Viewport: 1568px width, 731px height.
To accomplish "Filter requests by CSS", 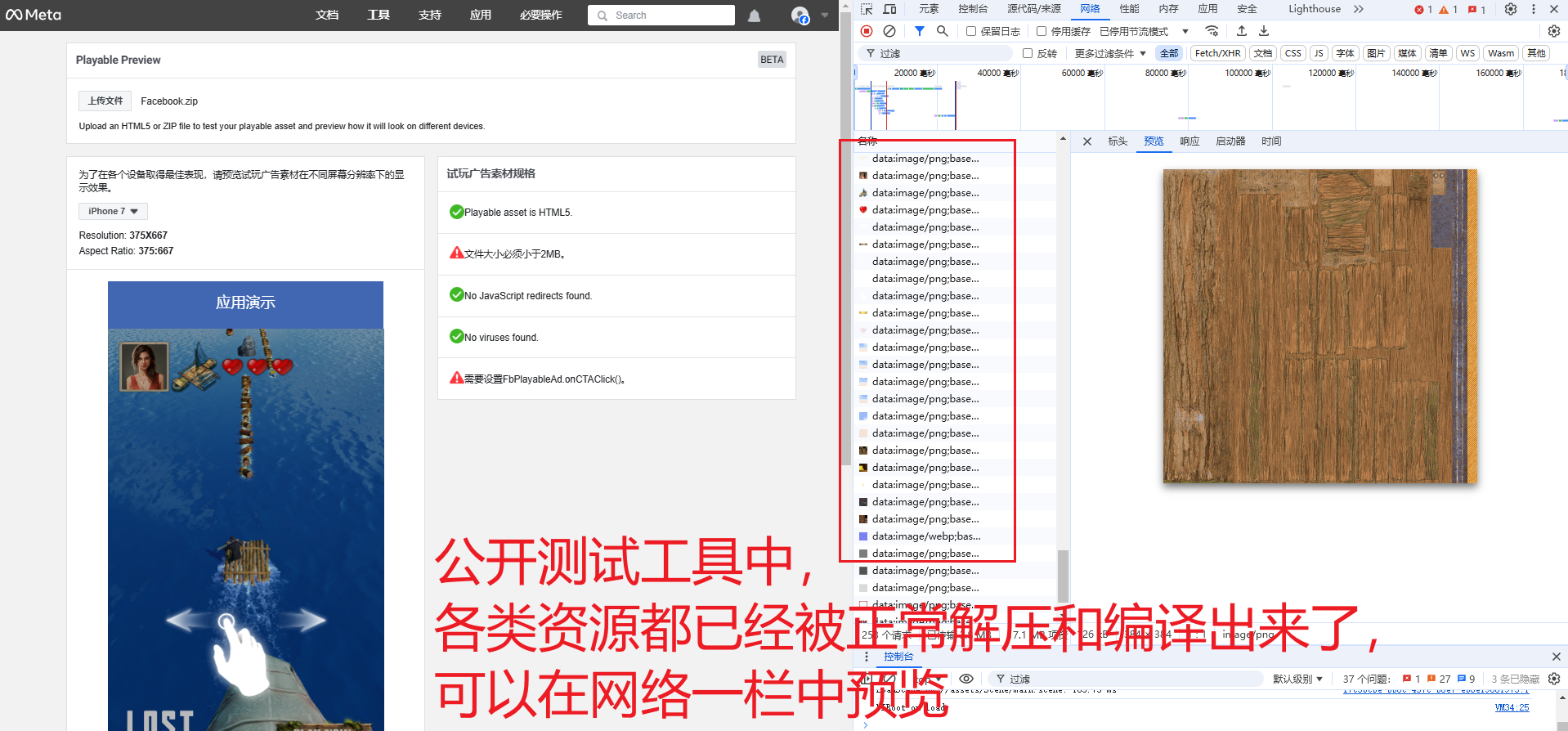I will click(1292, 53).
